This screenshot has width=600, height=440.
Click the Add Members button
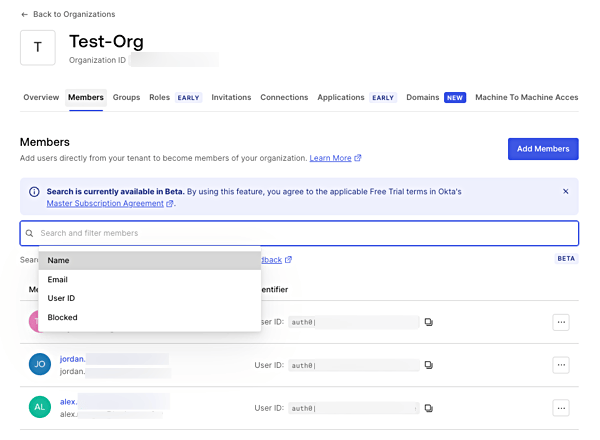(543, 149)
